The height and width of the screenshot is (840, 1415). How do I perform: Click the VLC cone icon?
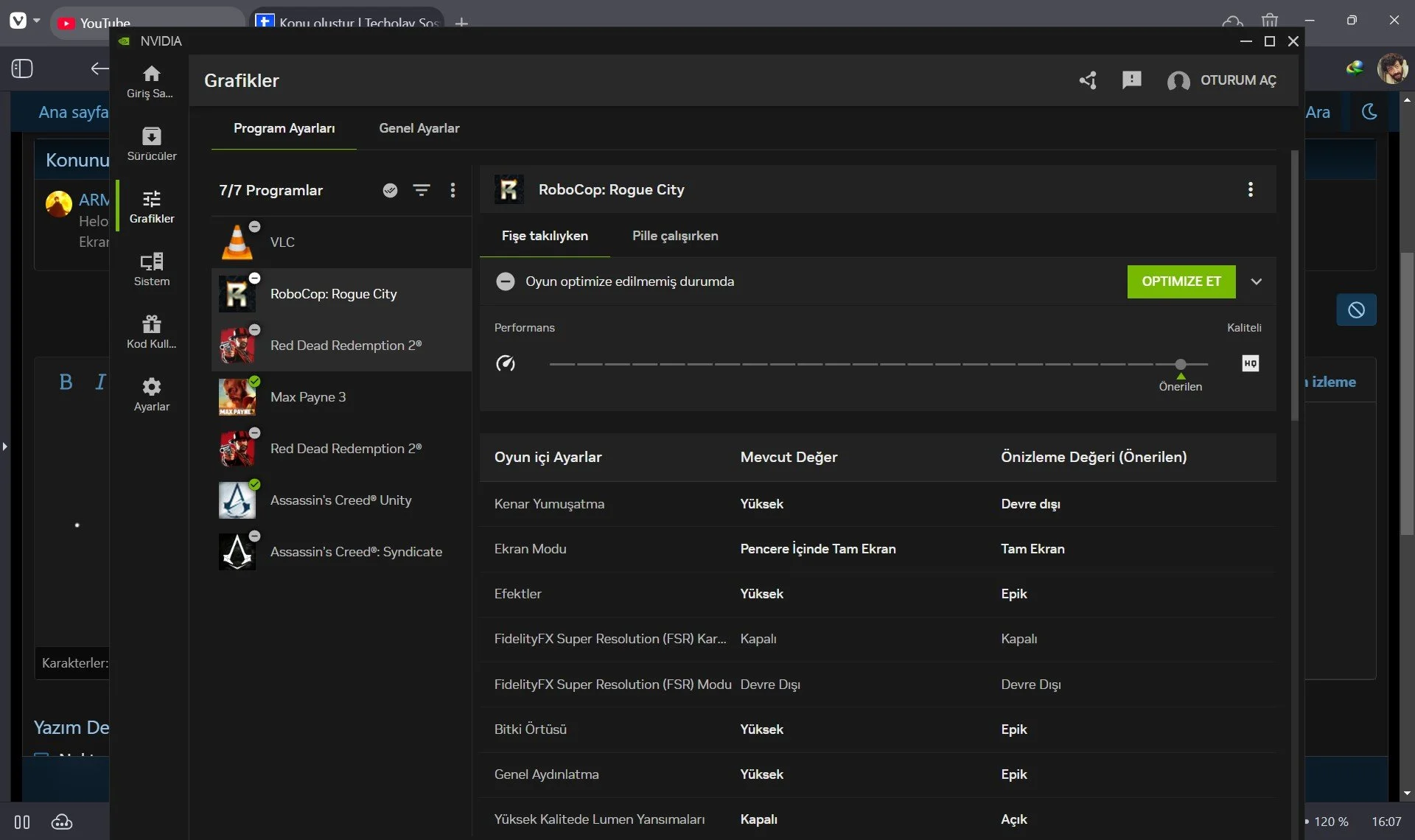[x=237, y=242]
